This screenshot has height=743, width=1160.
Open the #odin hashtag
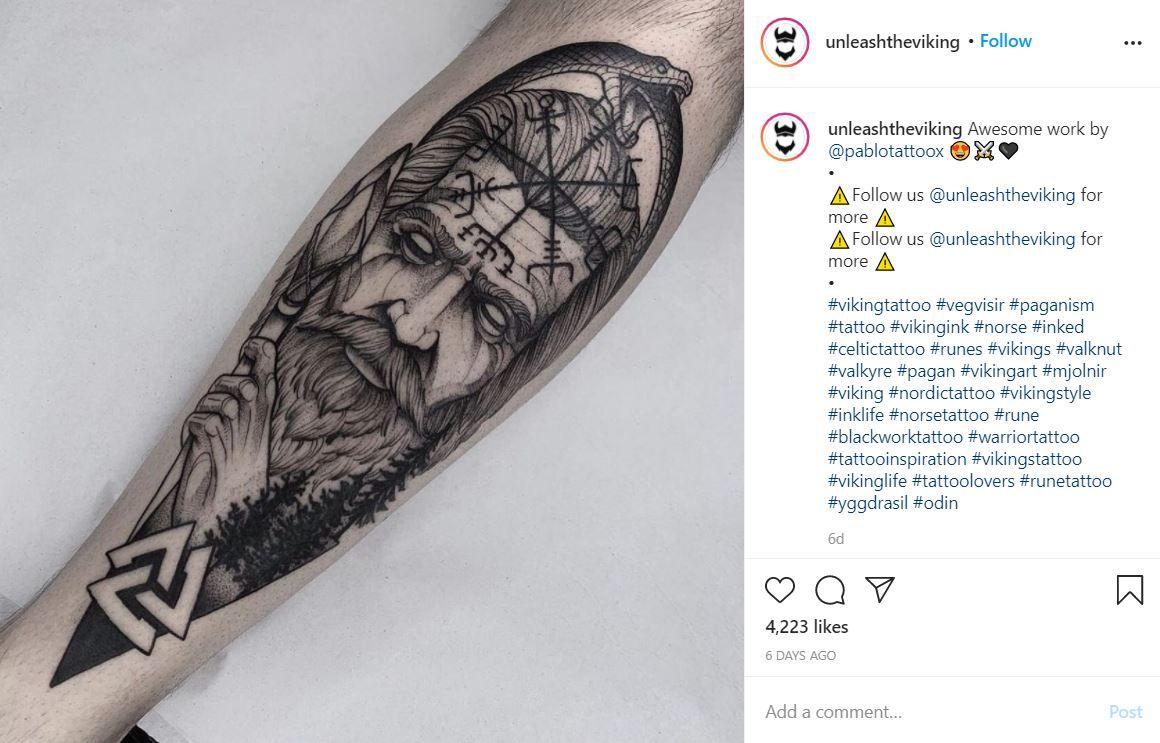[x=935, y=503]
